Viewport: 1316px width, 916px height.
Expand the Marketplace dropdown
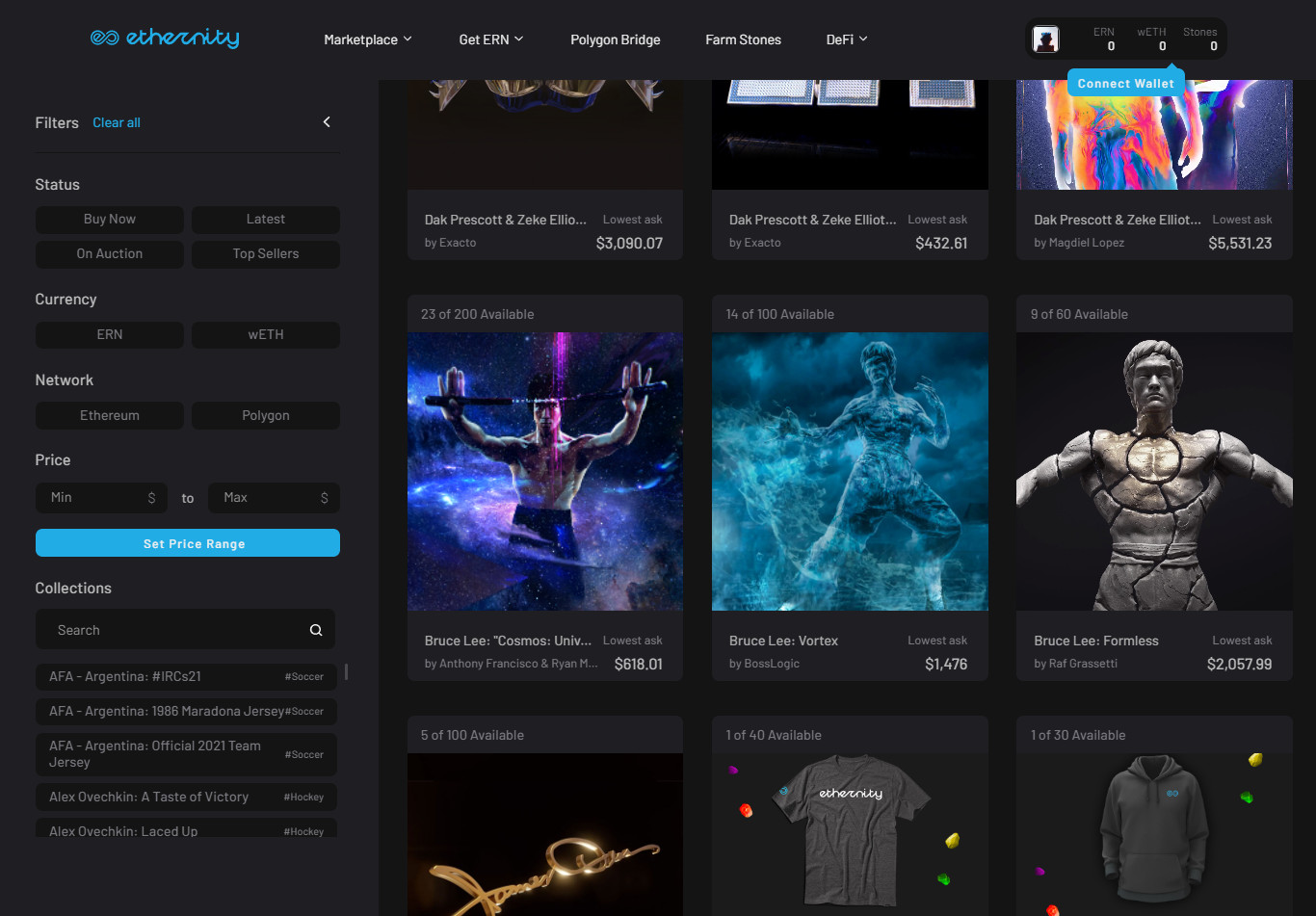click(368, 39)
